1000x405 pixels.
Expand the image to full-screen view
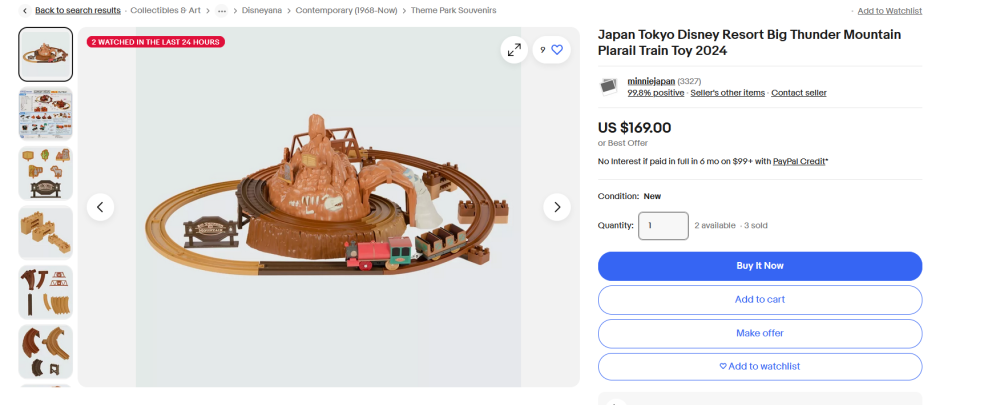514,50
